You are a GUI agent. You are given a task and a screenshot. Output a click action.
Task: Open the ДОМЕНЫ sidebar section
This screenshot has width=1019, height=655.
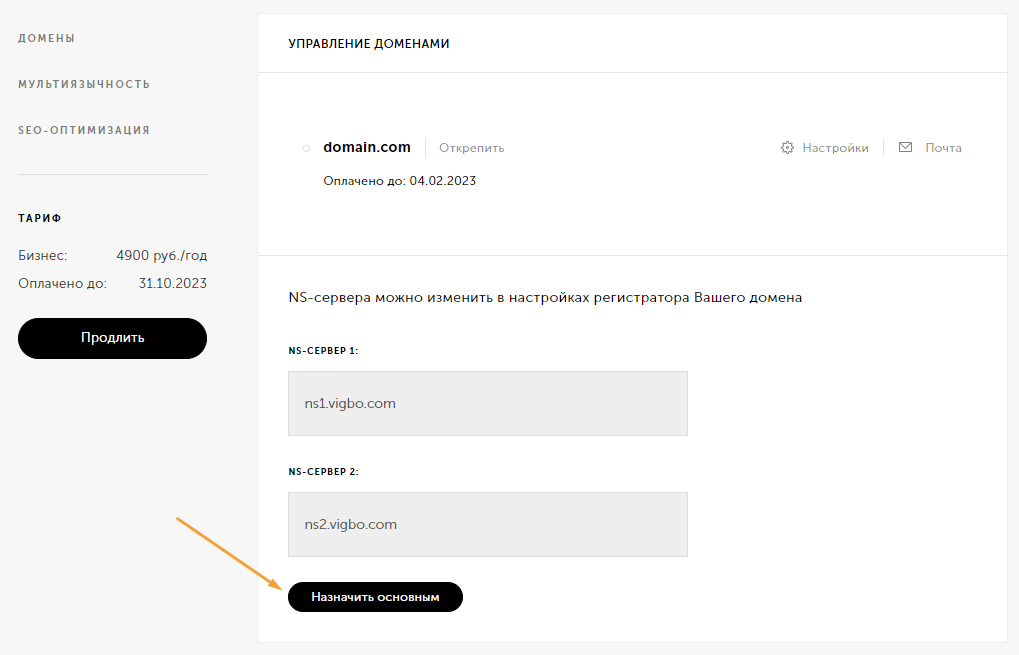click(47, 38)
